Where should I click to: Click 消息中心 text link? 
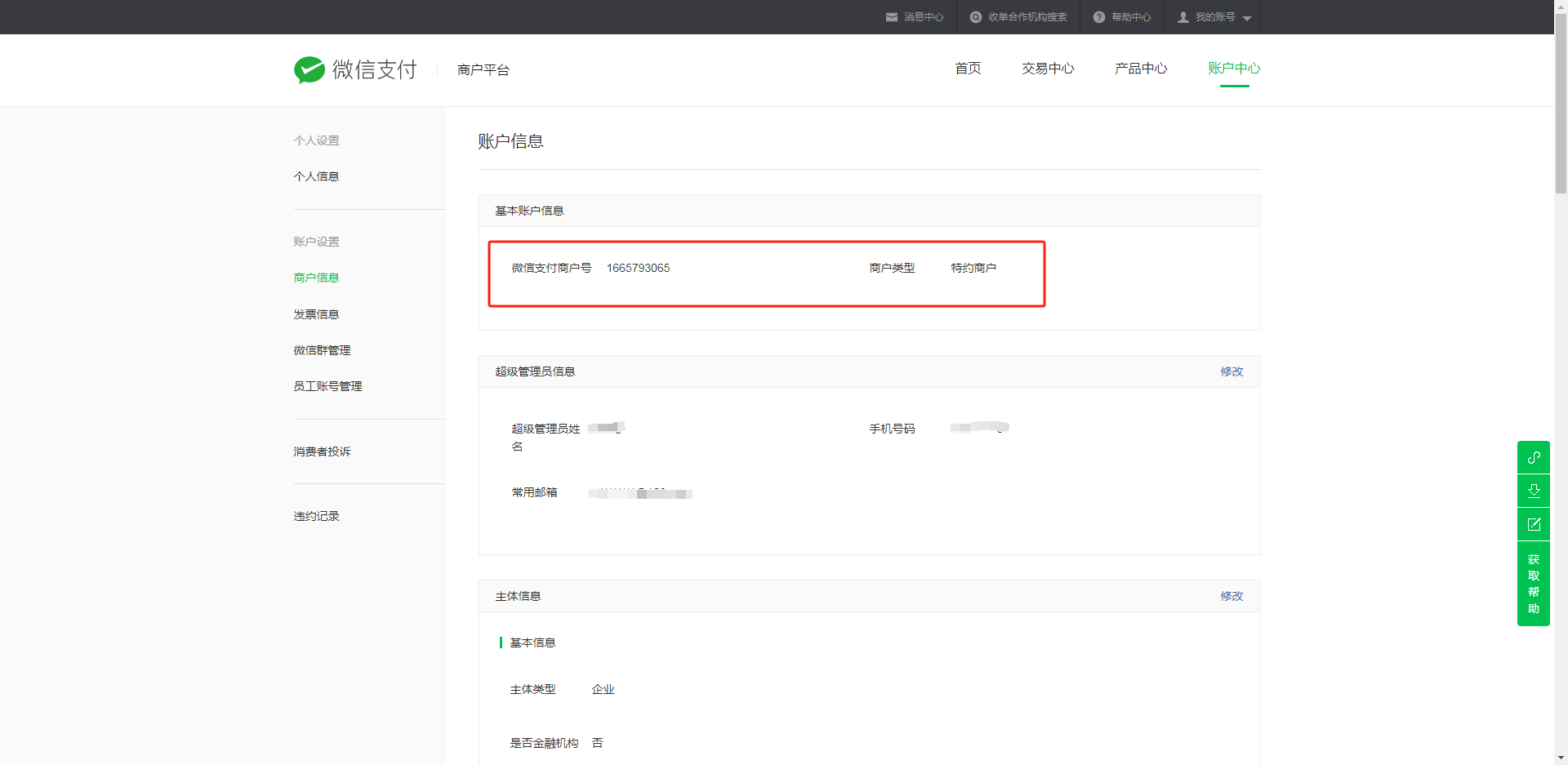(924, 17)
